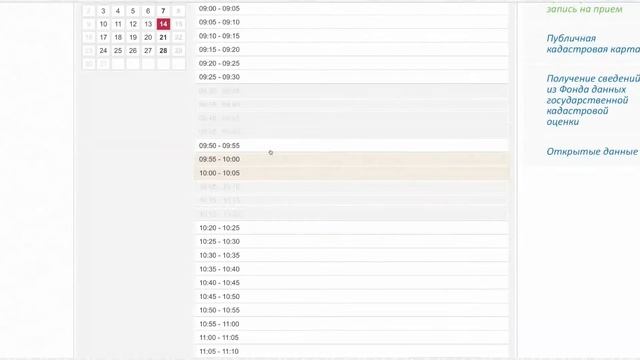The image size is (640, 360).
Task: Select the 10:55 - 11:00 time slot
Action: point(352,324)
